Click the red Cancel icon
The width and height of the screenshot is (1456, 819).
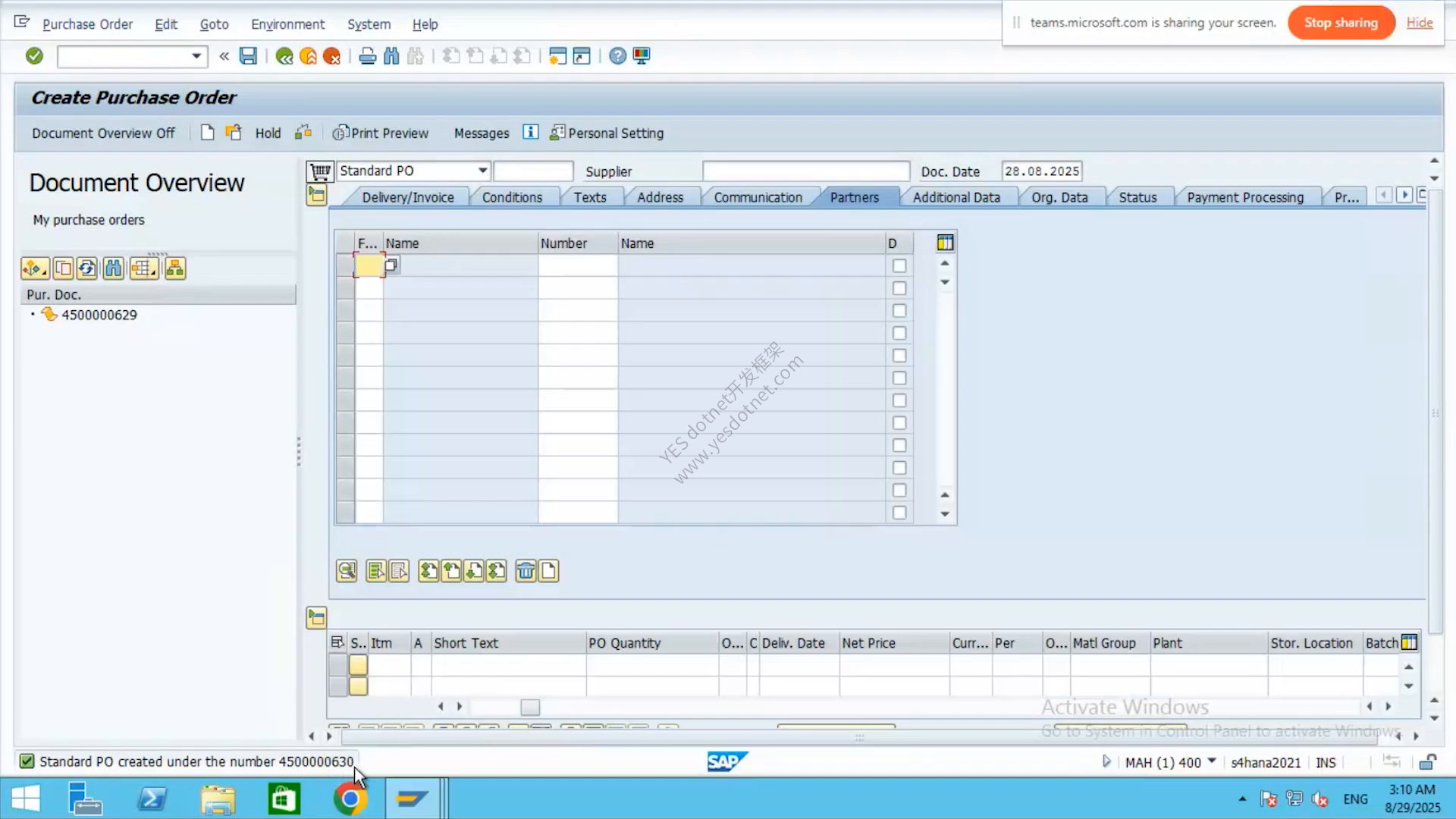click(332, 56)
